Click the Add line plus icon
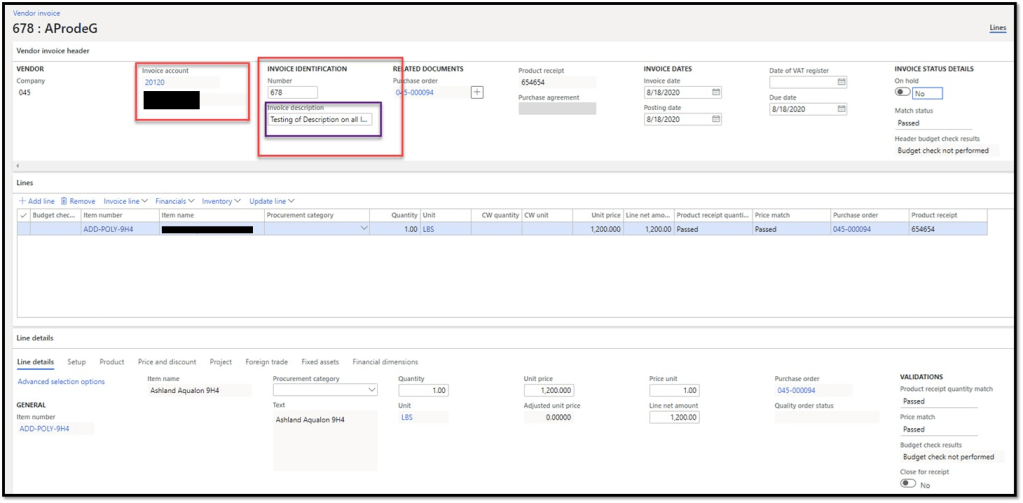This screenshot has height=503, width=1023. point(22,201)
